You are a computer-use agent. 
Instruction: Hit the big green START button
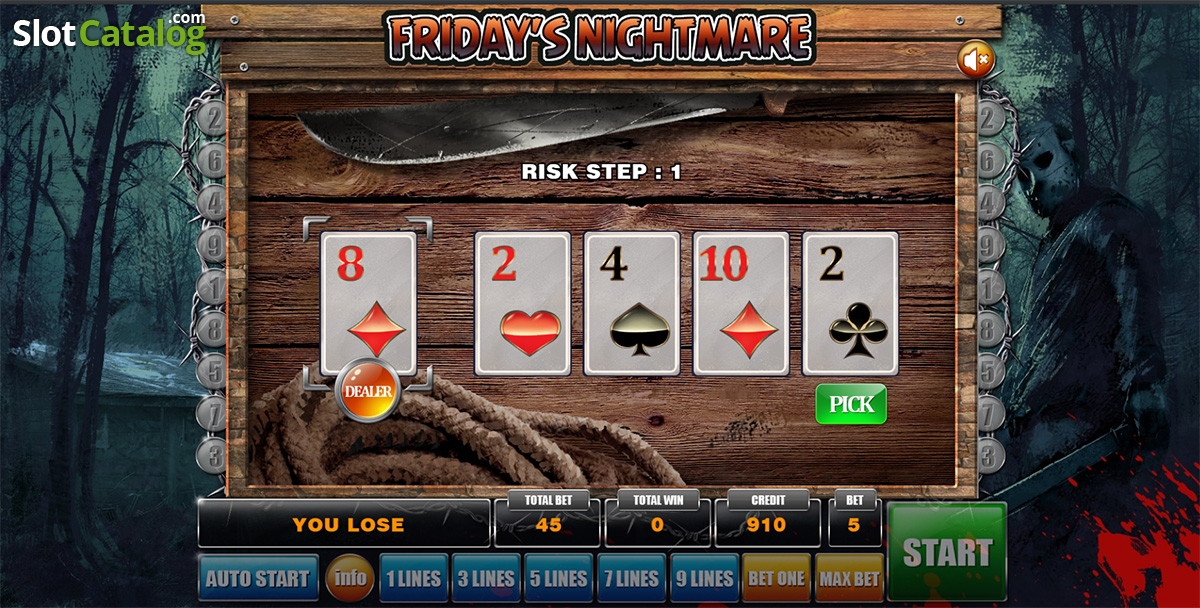tap(947, 553)
